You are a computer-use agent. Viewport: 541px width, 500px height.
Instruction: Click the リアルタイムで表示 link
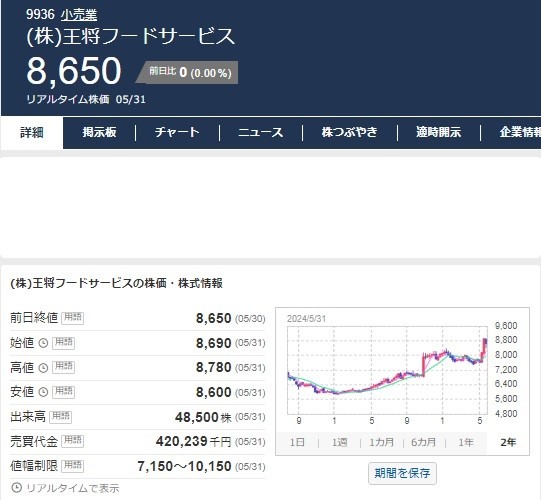pyautogui.click(x=73, y=488)
